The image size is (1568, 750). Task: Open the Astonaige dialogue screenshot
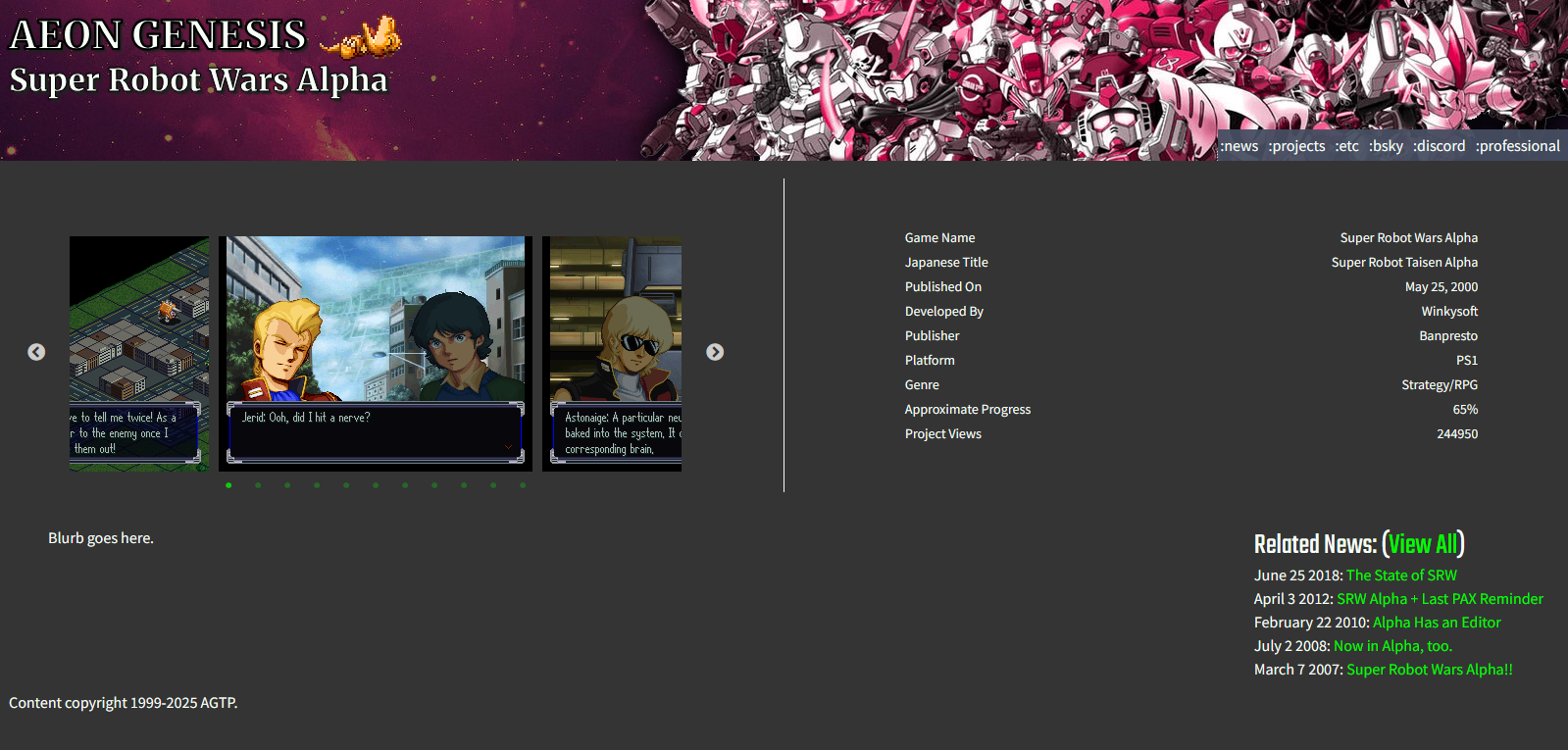pyautogui.click(x=612, y=354)
